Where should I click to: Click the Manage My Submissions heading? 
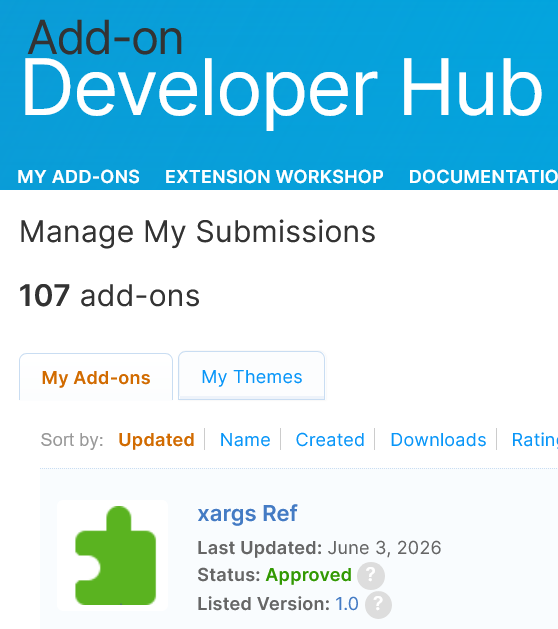coord(197,232)
